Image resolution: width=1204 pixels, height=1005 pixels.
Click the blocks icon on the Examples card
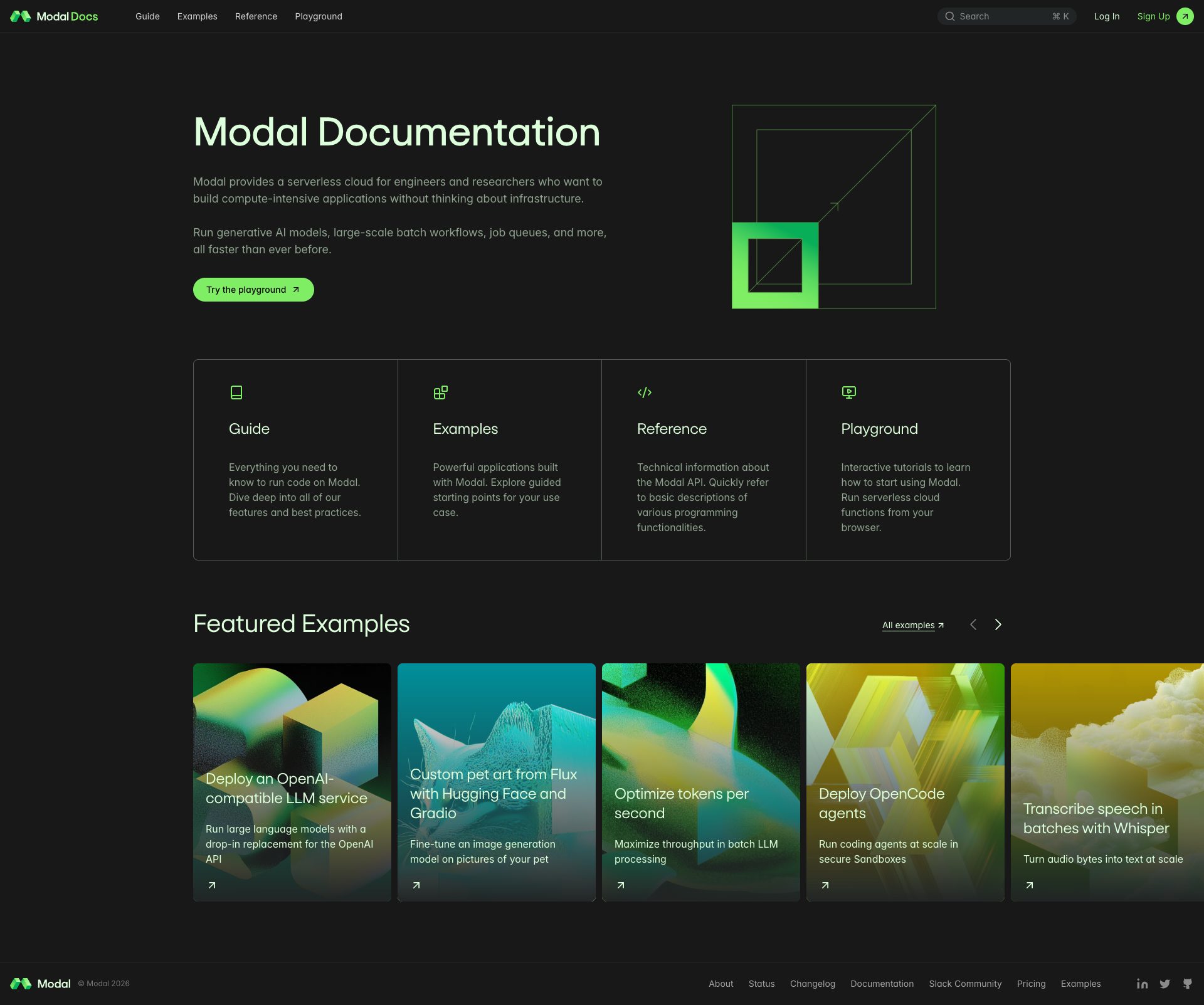coord(440,392)
